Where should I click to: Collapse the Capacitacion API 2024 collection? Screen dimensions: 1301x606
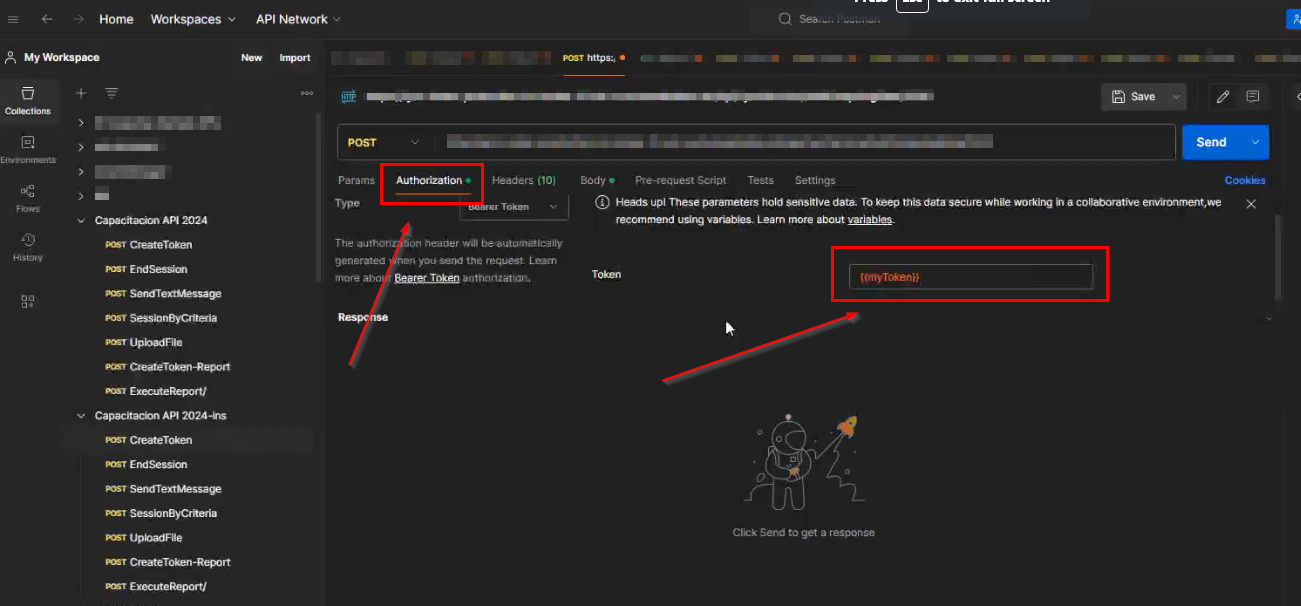pyautogui.click(x=81, y=220)
